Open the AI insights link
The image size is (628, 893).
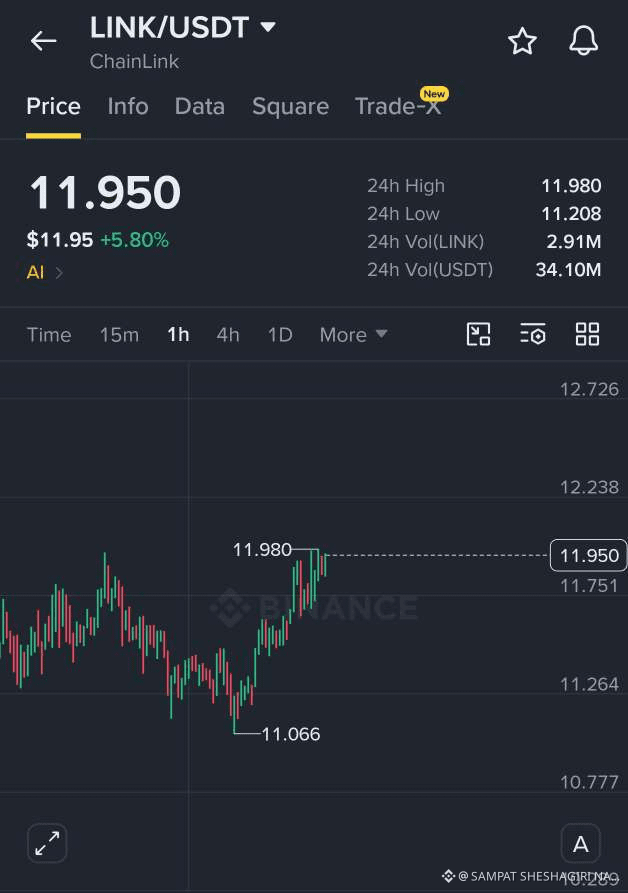[x=44, y=272]
